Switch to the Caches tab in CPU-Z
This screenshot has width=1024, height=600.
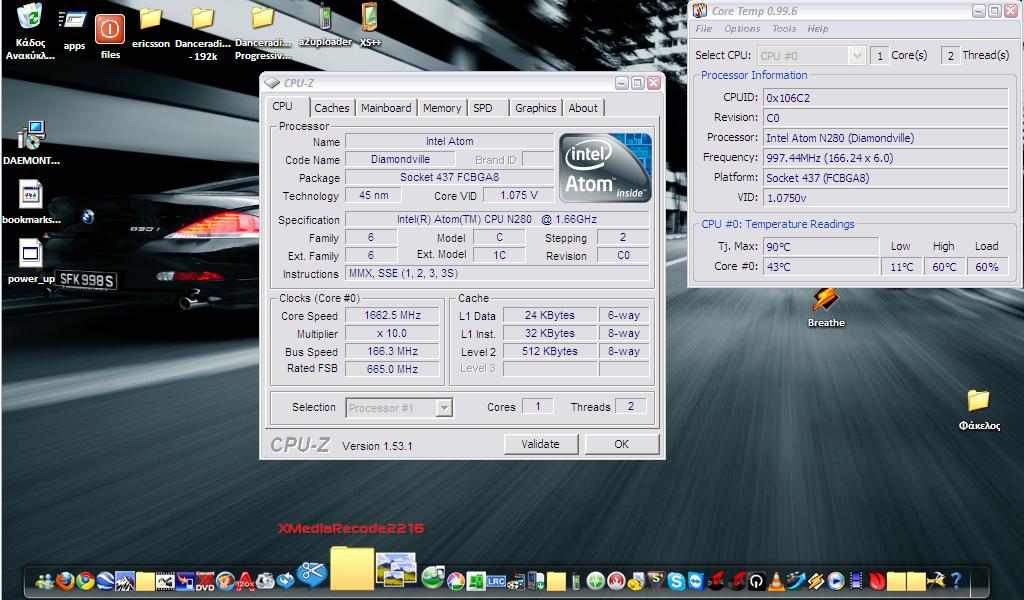pos(332,108)
